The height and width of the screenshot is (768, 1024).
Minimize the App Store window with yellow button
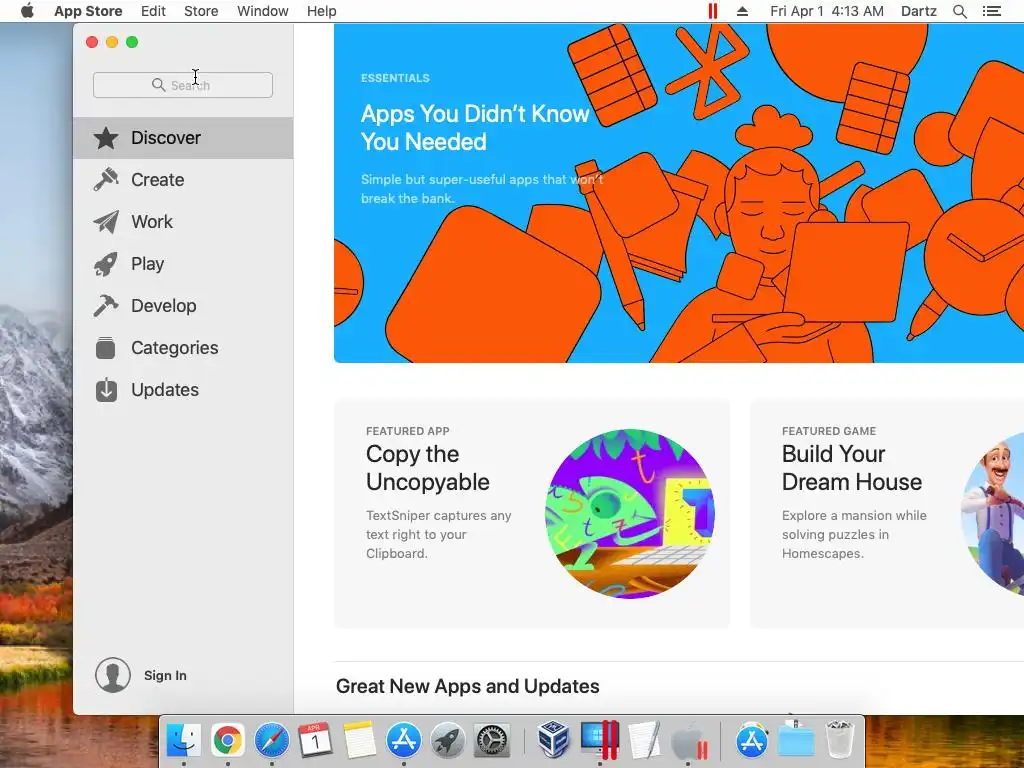coord(112,42)
